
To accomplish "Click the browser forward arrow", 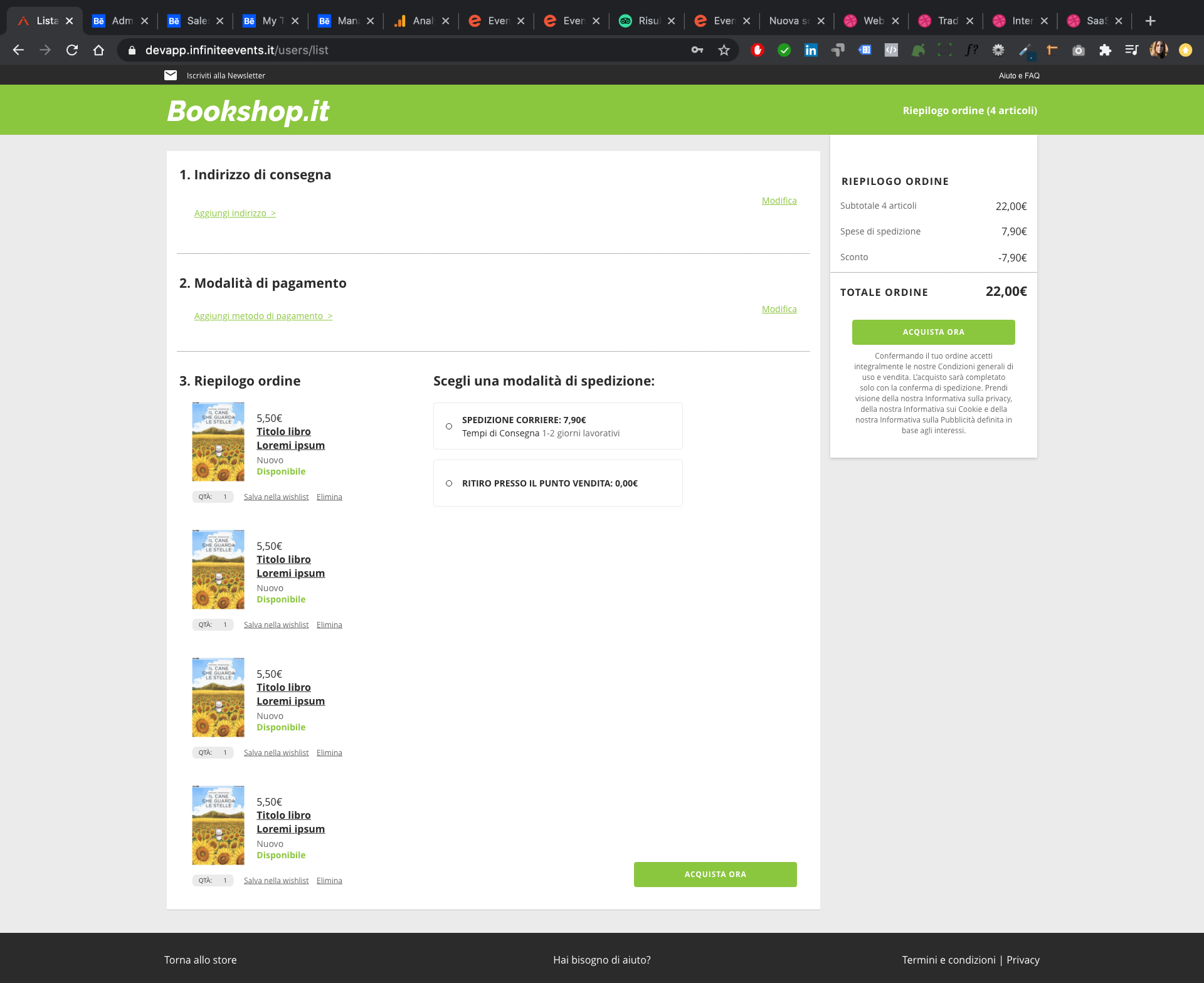I will click(45, 50).
